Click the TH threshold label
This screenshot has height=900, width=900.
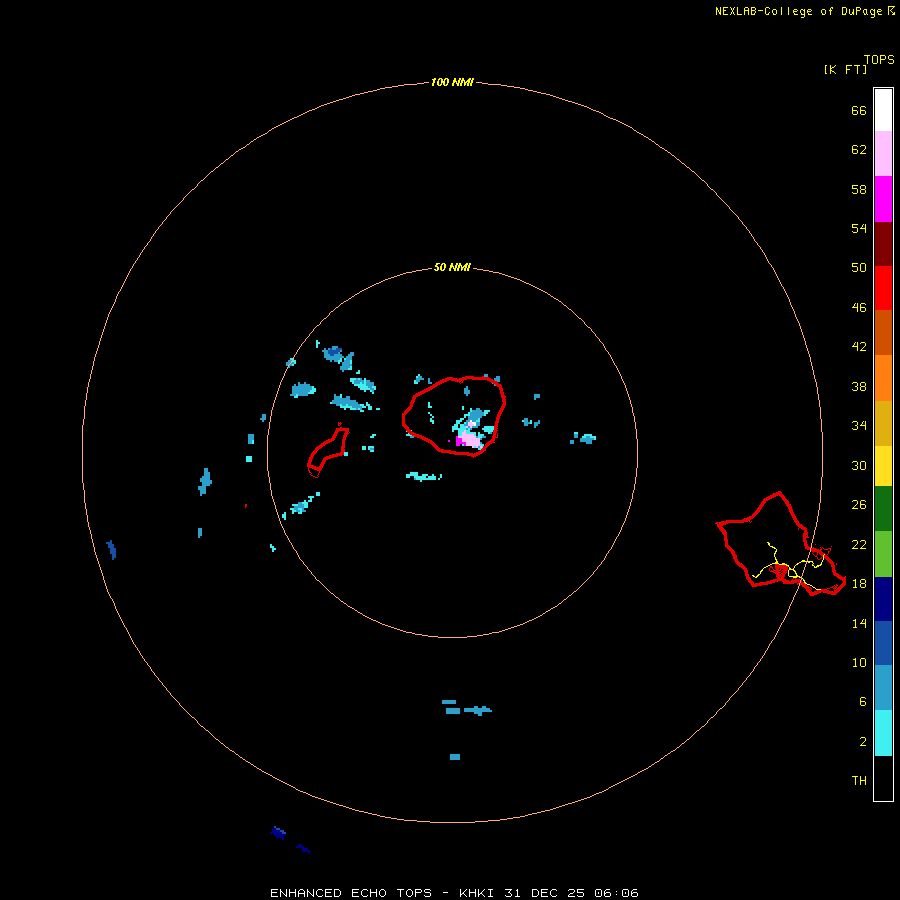[859, 781]
